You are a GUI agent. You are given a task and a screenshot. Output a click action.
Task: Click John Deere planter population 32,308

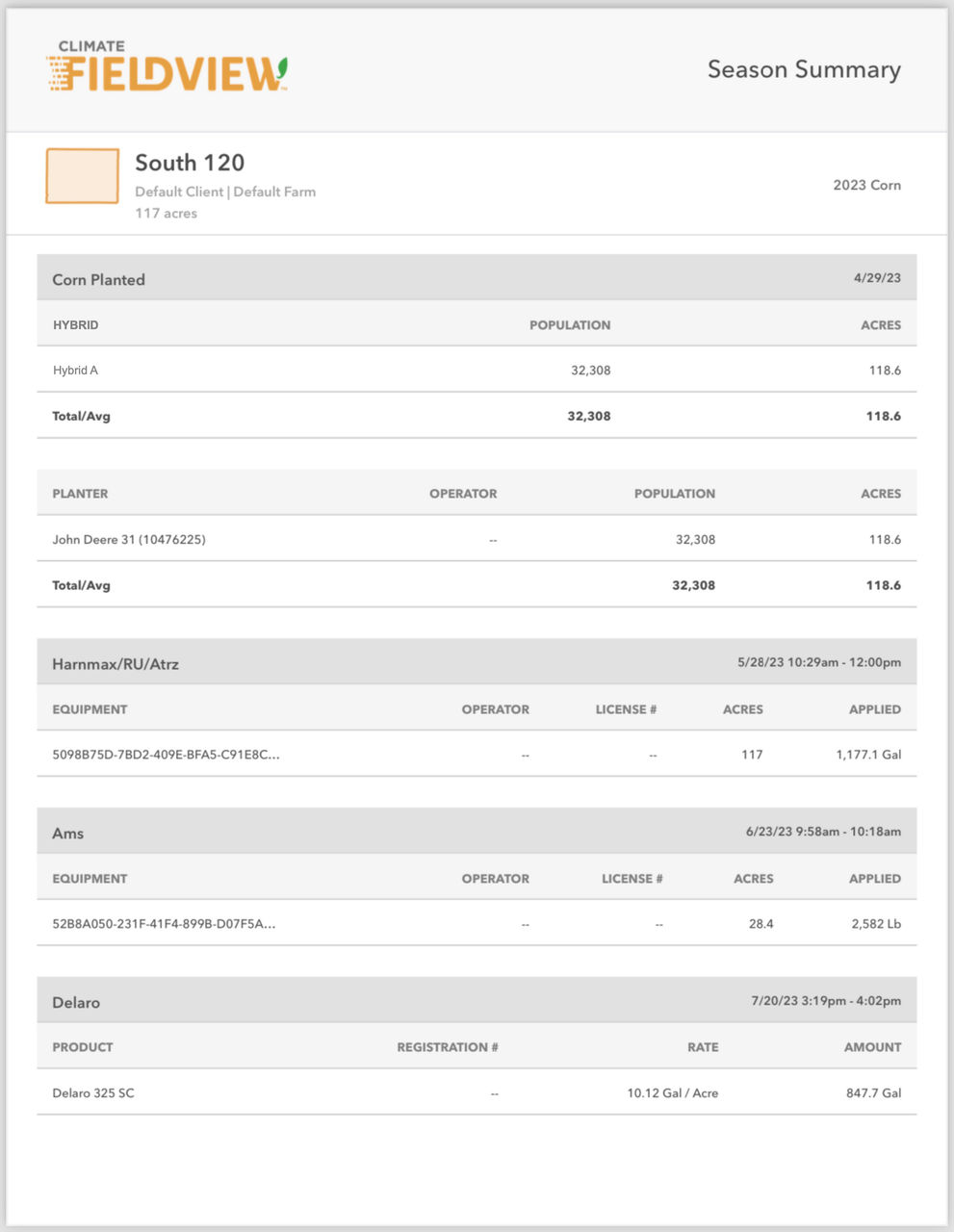pos(695,539)
